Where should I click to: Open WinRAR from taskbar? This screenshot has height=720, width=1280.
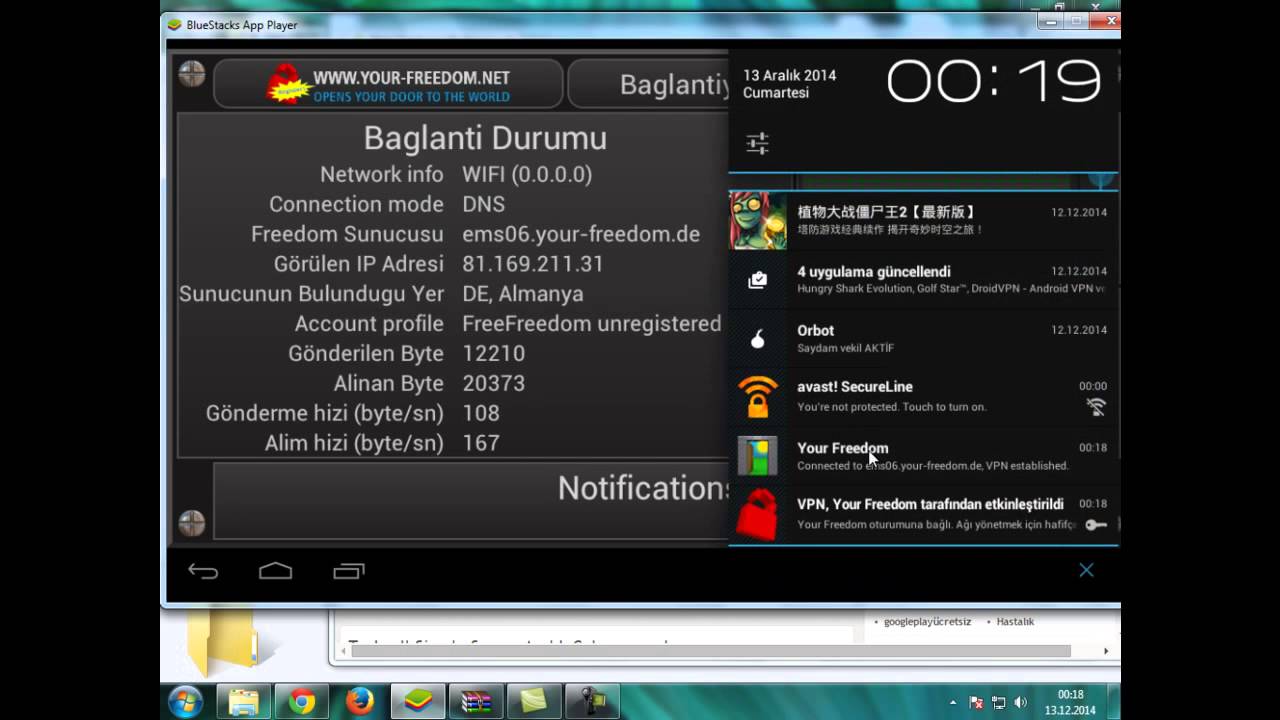click(475, 701)
